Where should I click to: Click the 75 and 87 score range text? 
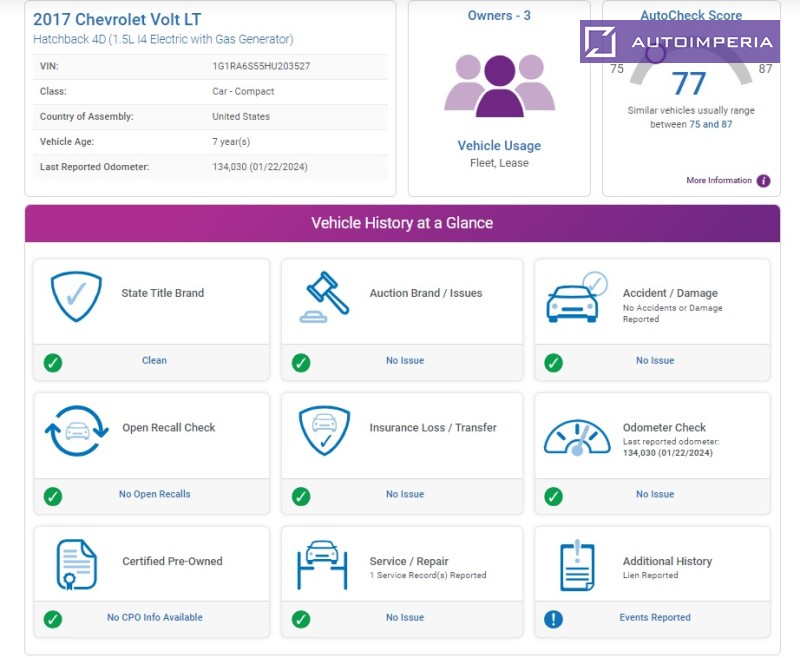pyautogui.click(x=711, y=124)
